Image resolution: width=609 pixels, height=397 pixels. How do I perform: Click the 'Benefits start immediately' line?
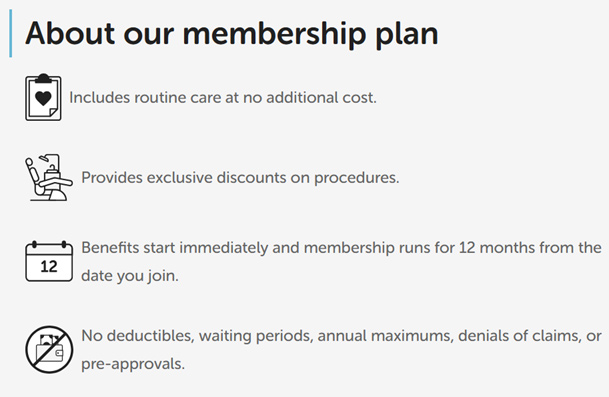point(341,248)
